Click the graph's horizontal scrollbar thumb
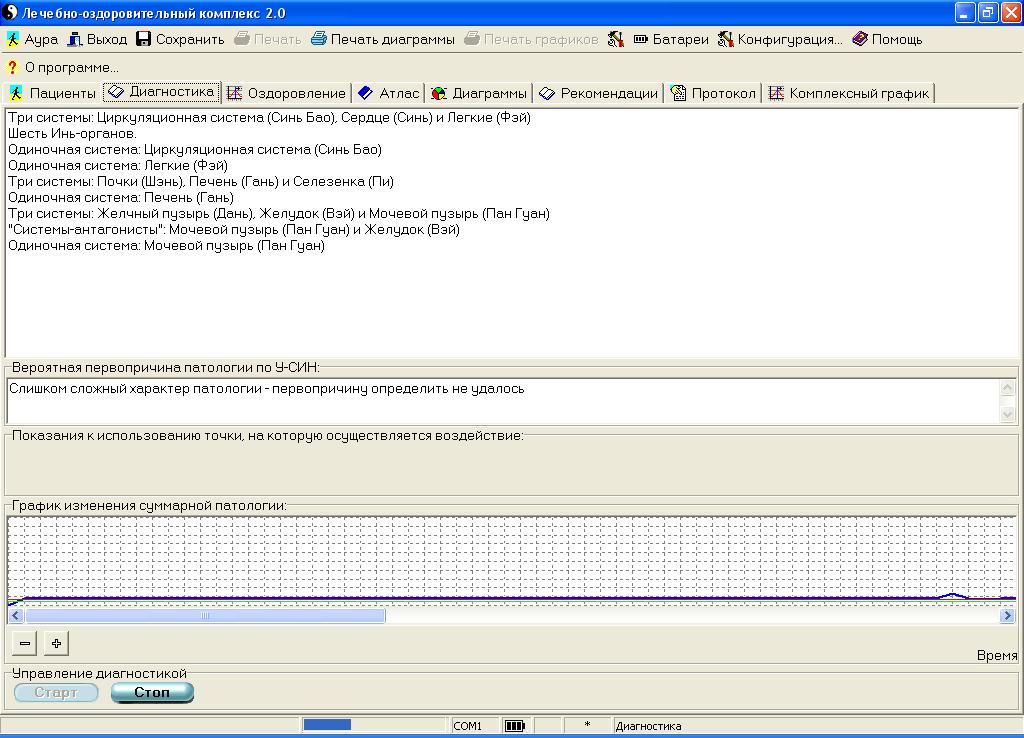 (x=205, y=616)
